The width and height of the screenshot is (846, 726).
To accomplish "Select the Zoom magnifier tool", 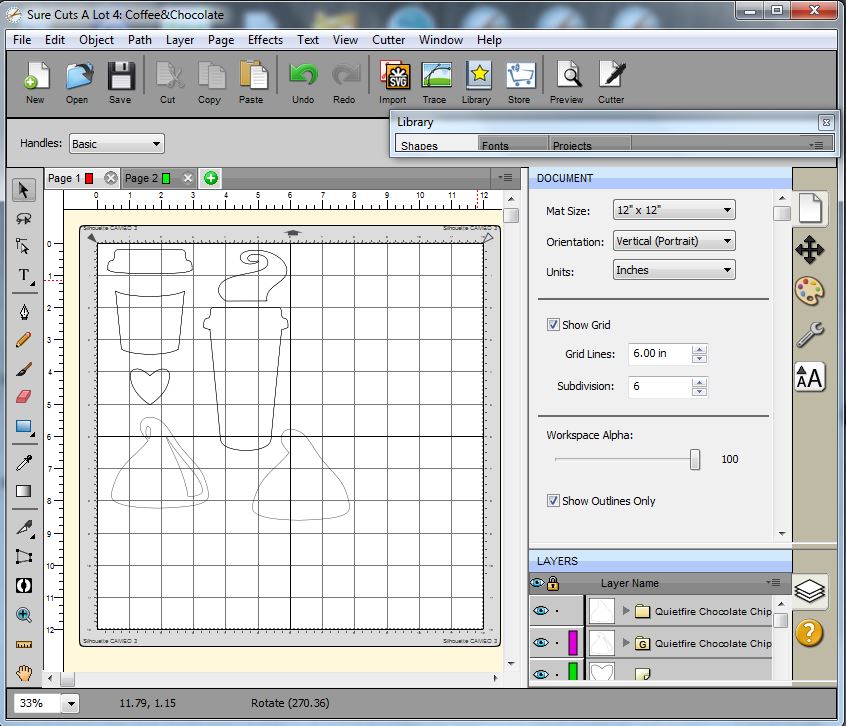I will [x=24, y=615].
